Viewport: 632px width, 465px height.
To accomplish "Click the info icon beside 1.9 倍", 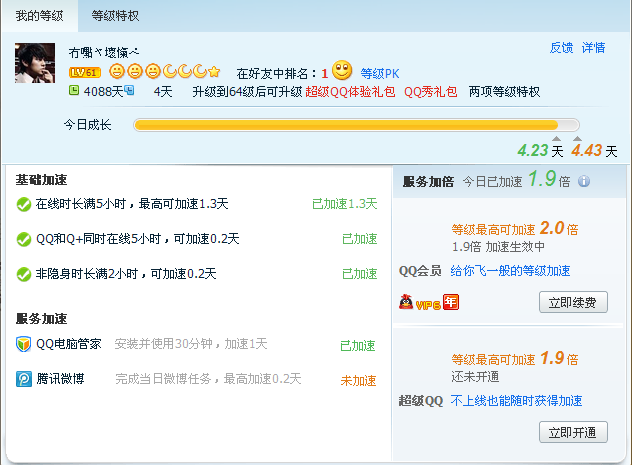I will tap(584, 181).
